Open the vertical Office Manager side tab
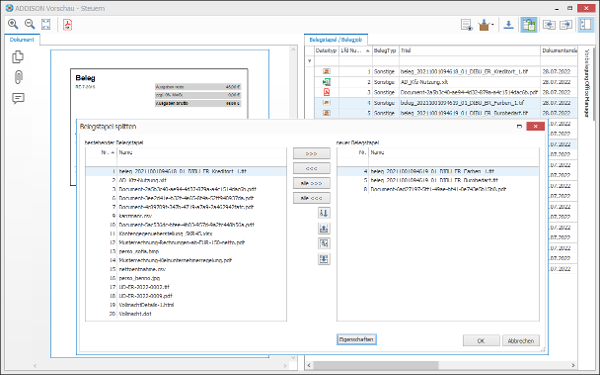Viewport: 600px width, 375px height. 587,83
